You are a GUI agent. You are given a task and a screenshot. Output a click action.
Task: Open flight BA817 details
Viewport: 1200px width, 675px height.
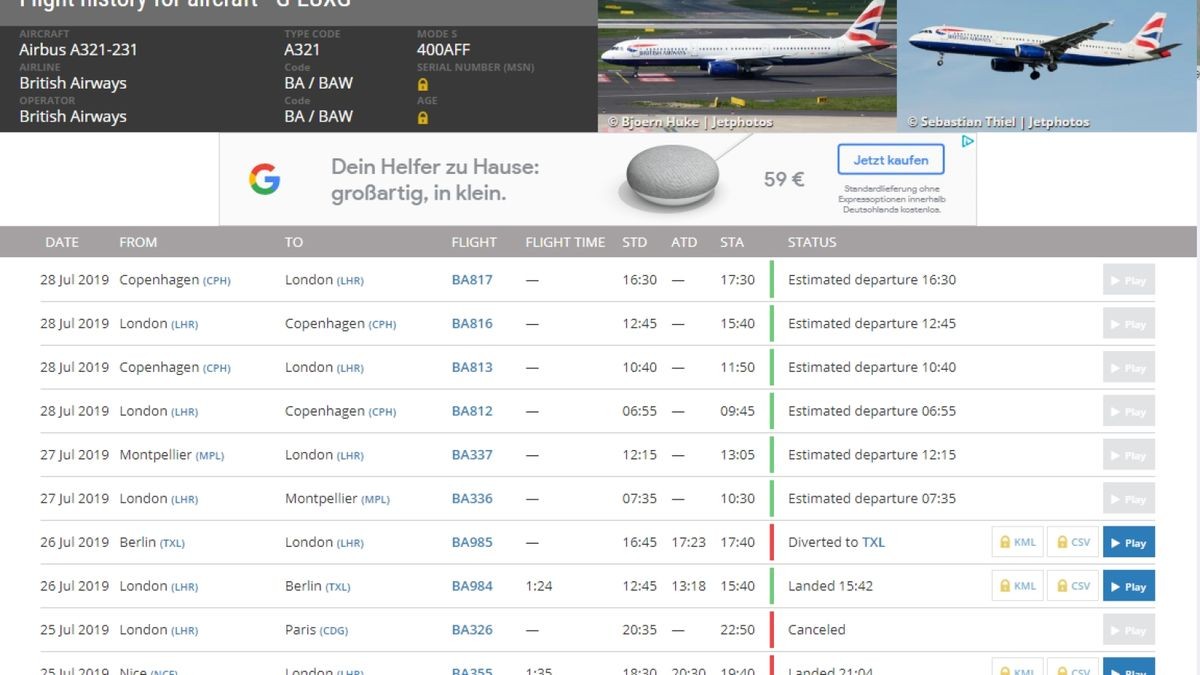tap(473, 280)
